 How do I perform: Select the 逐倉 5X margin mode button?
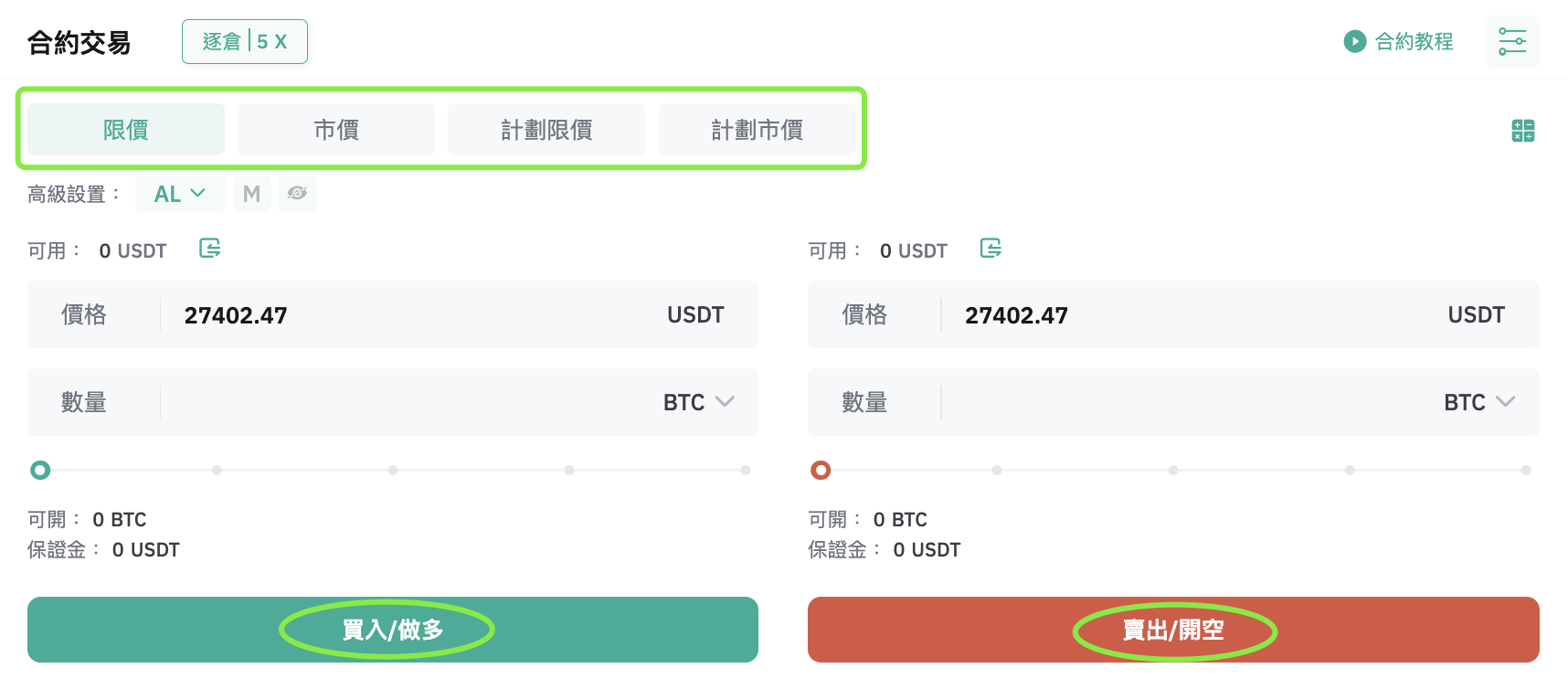click(245, 42)
